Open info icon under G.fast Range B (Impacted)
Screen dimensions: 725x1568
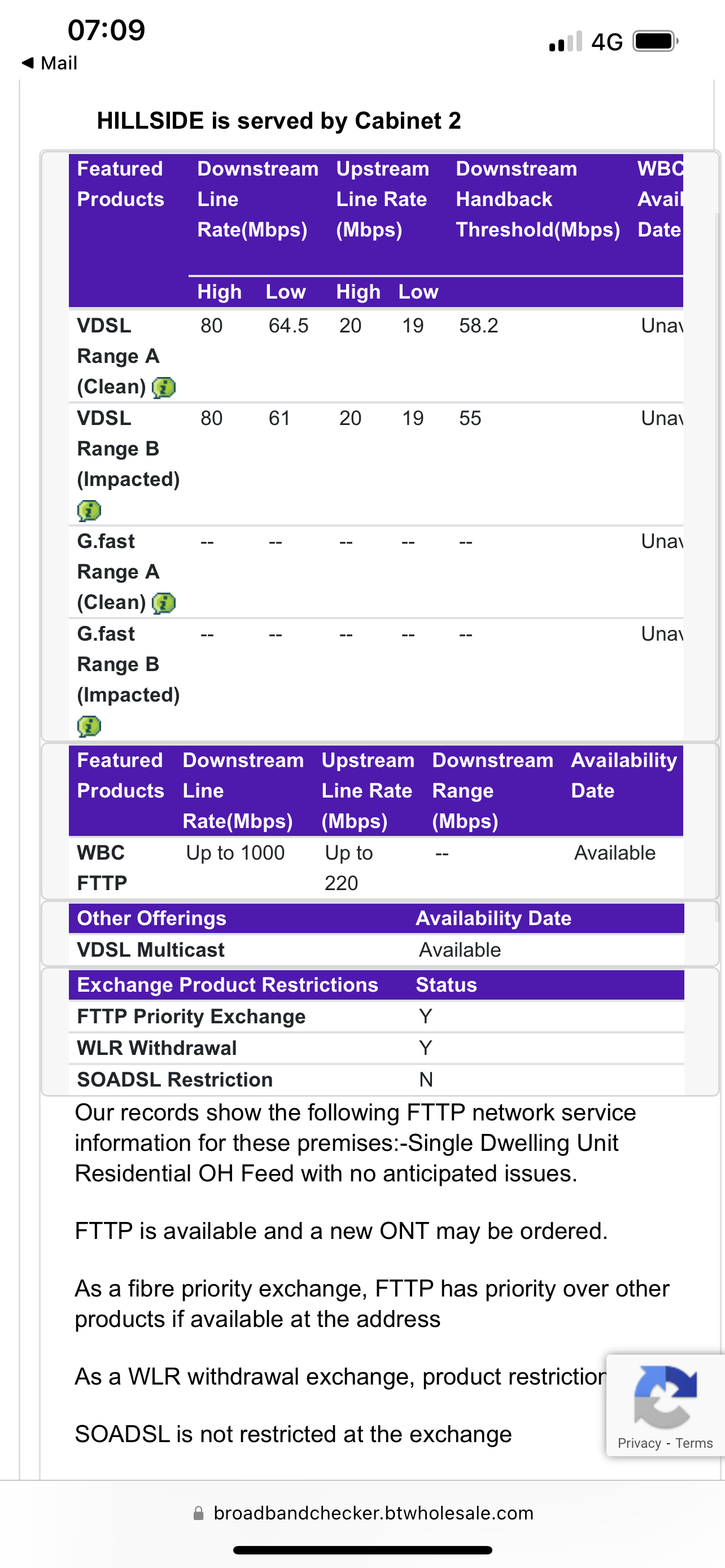point(89,725)
